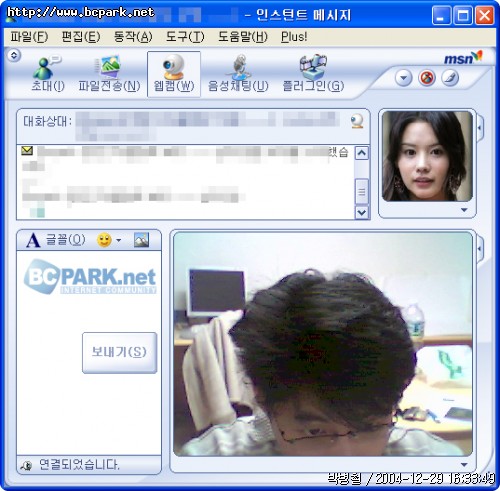Click the conversation scrollbar down arrow
500x491 pixels.
362,212
